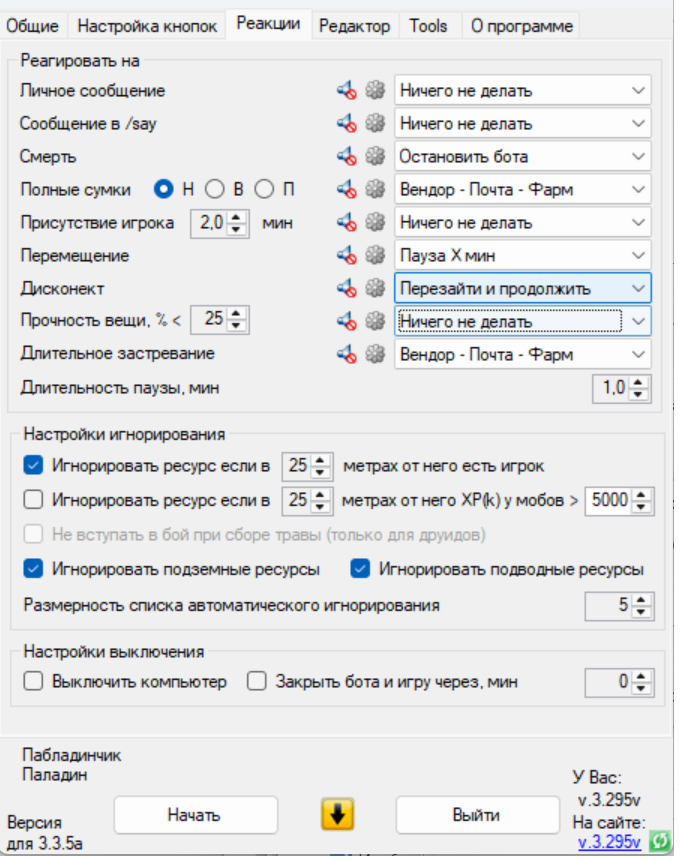Expand the Перемещение Пауза X мин dropdown
This screenshot has height=860, width=681.
point(523,255)
